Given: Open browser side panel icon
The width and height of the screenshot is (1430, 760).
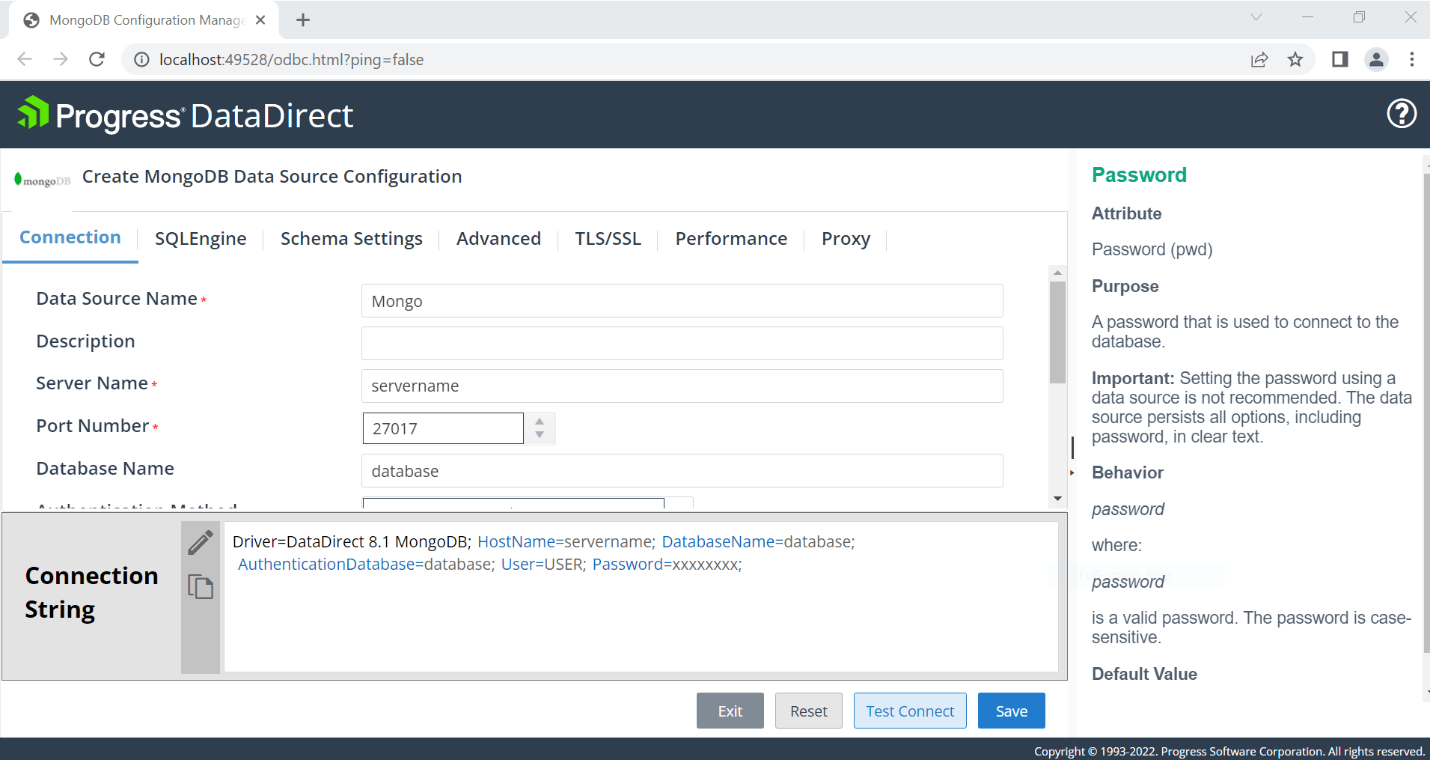Looking at the screenshot, I should tap(1339, 60).
